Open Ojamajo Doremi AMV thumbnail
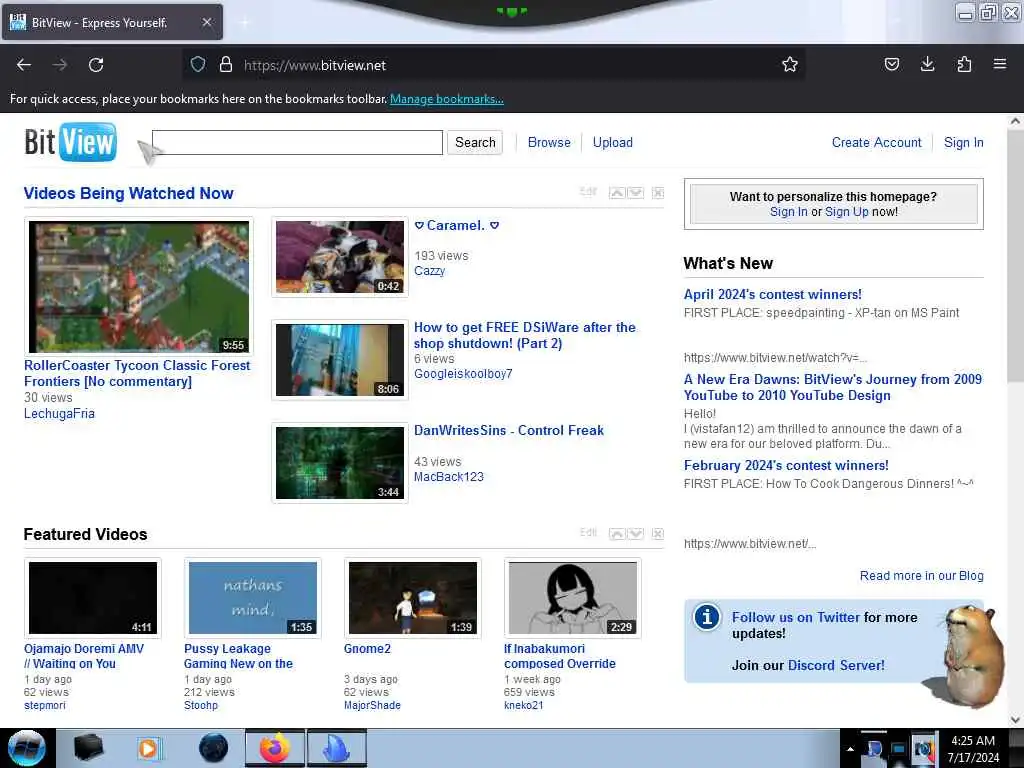This screenshot has width=1024, height=768. [x=93, y=598]
